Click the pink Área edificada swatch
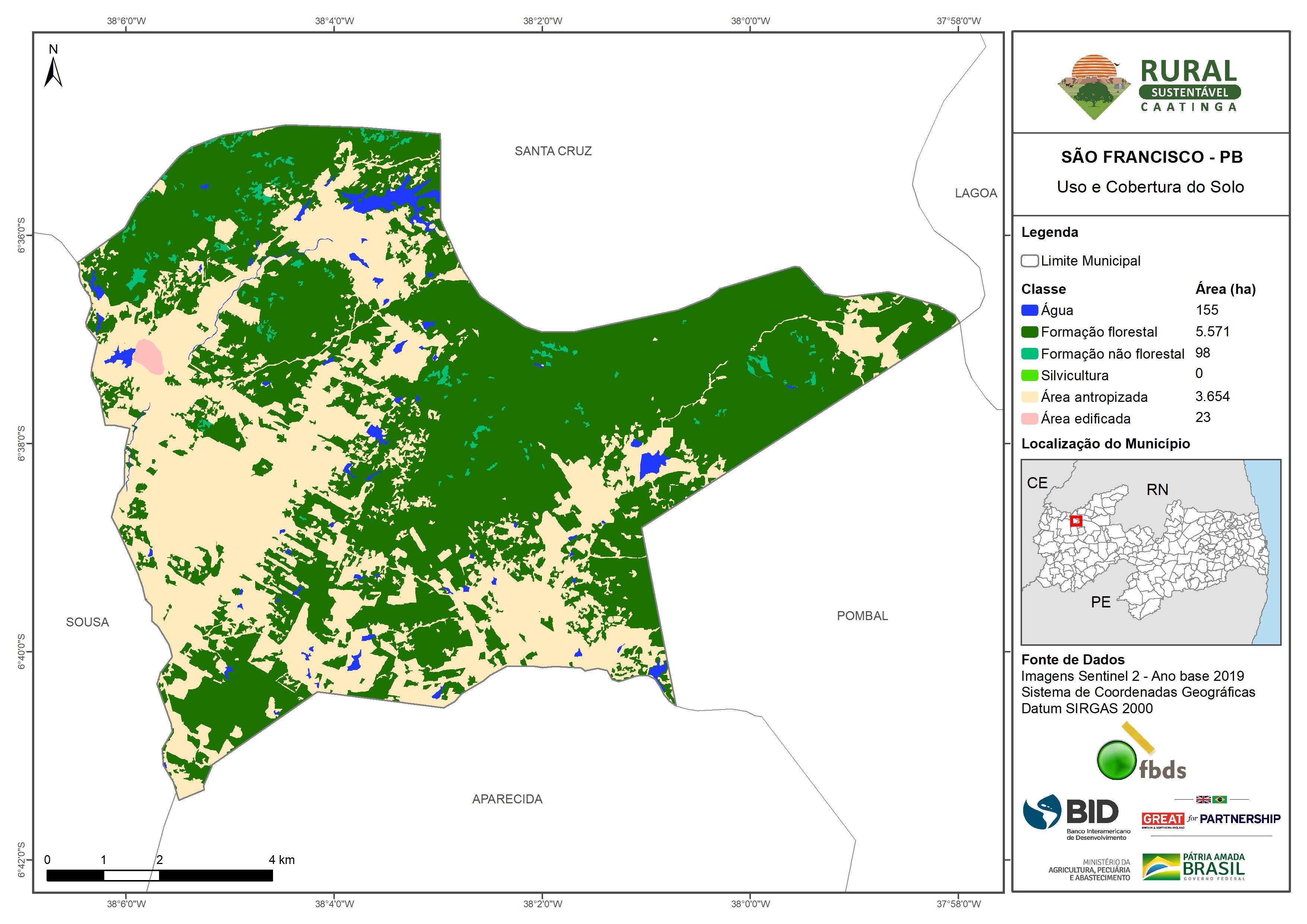1307x924 pixels. 1029,419
